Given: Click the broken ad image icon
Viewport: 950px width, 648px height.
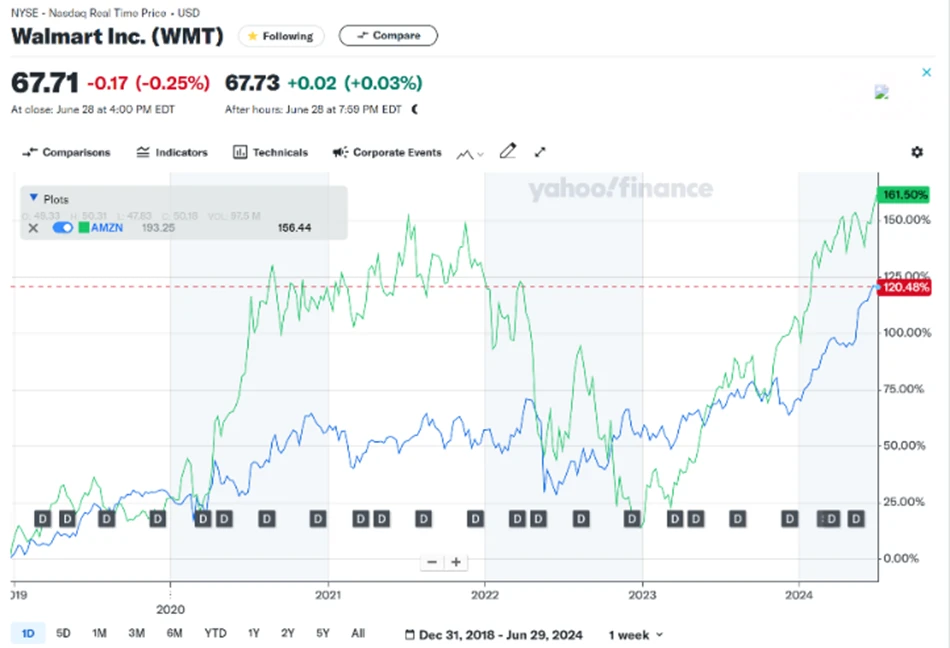Looking at the screenshot, I should coord(881,92).
